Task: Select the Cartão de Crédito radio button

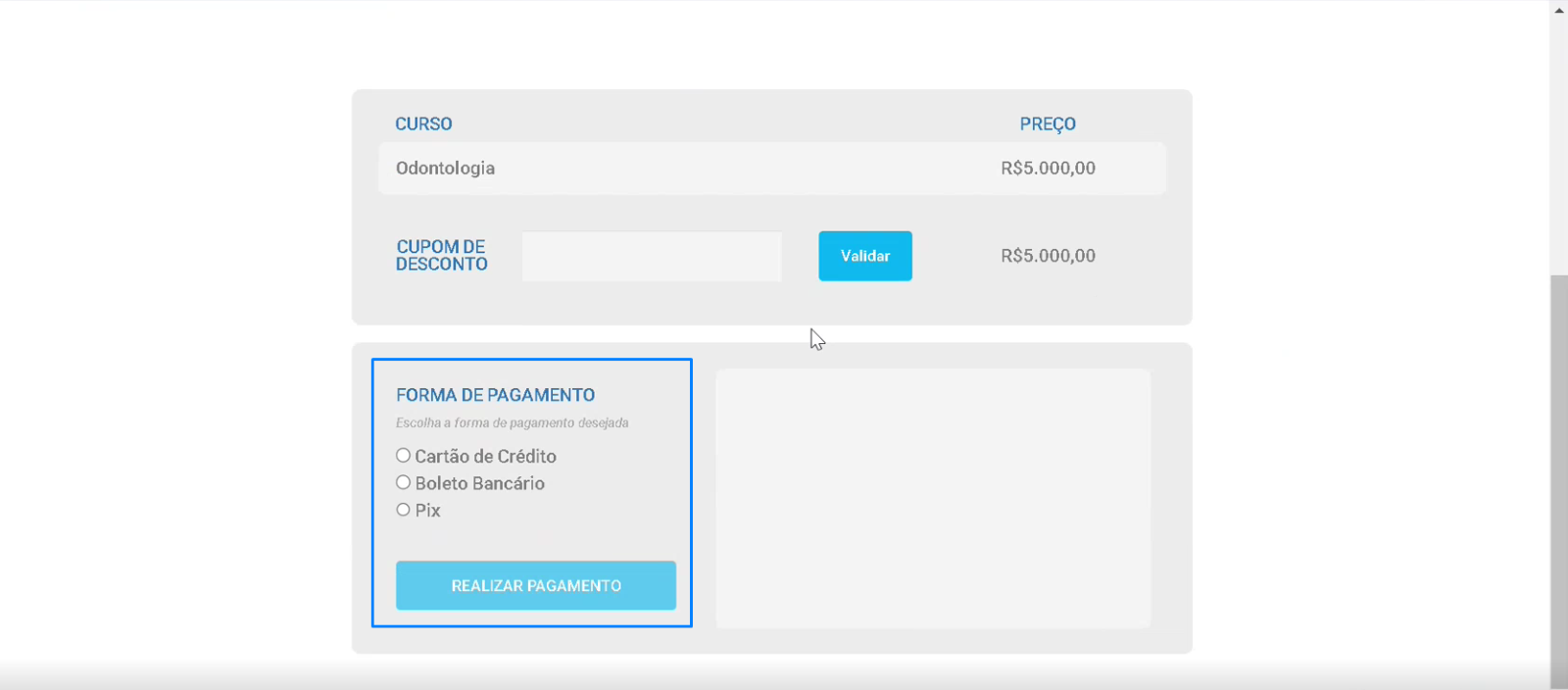Action: pos(403,455)
